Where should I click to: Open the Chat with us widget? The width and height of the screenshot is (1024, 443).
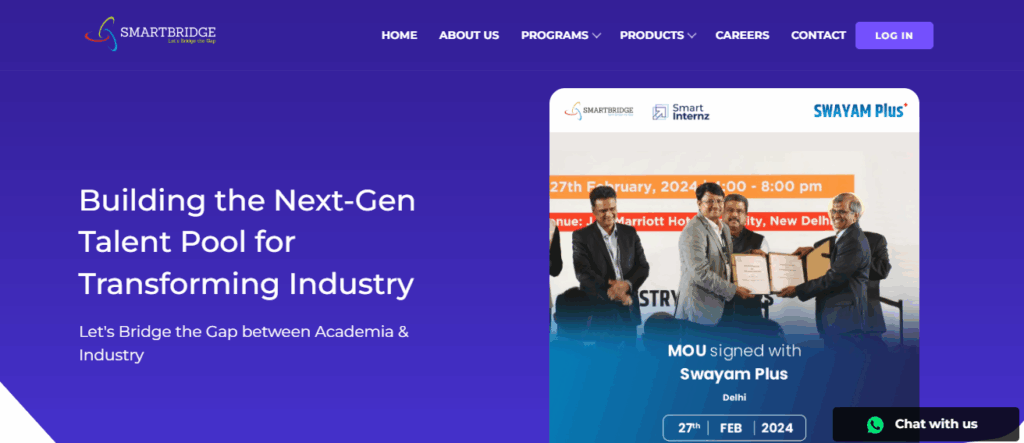(925, 424)
